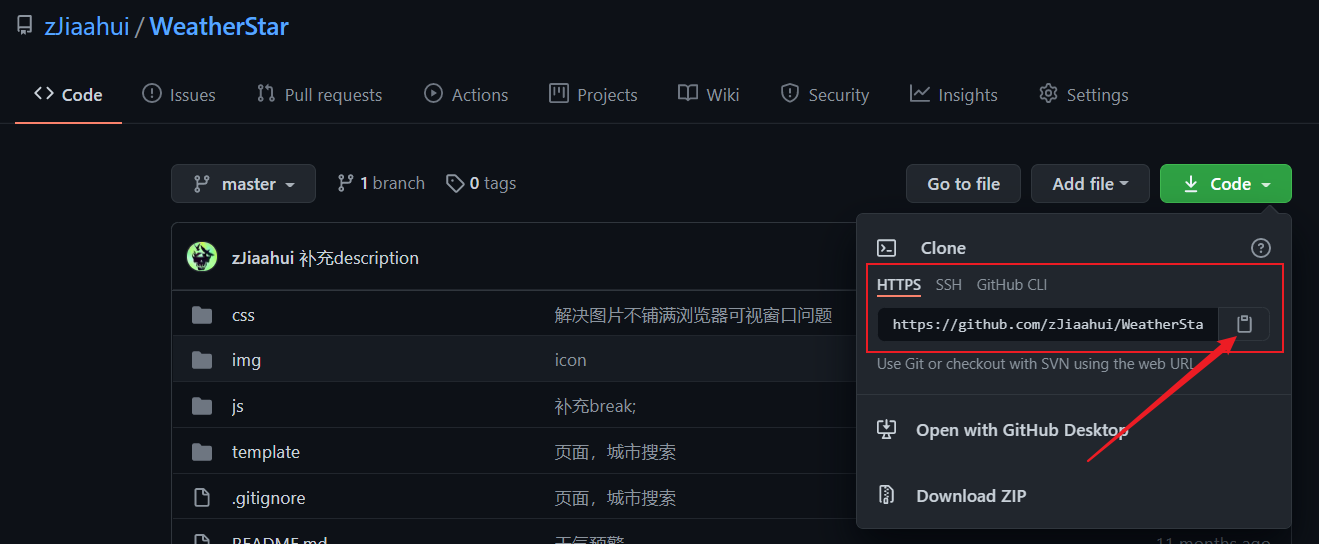Select the SSH clone tab
The image size is (1319, 544).
click(949, 285)
